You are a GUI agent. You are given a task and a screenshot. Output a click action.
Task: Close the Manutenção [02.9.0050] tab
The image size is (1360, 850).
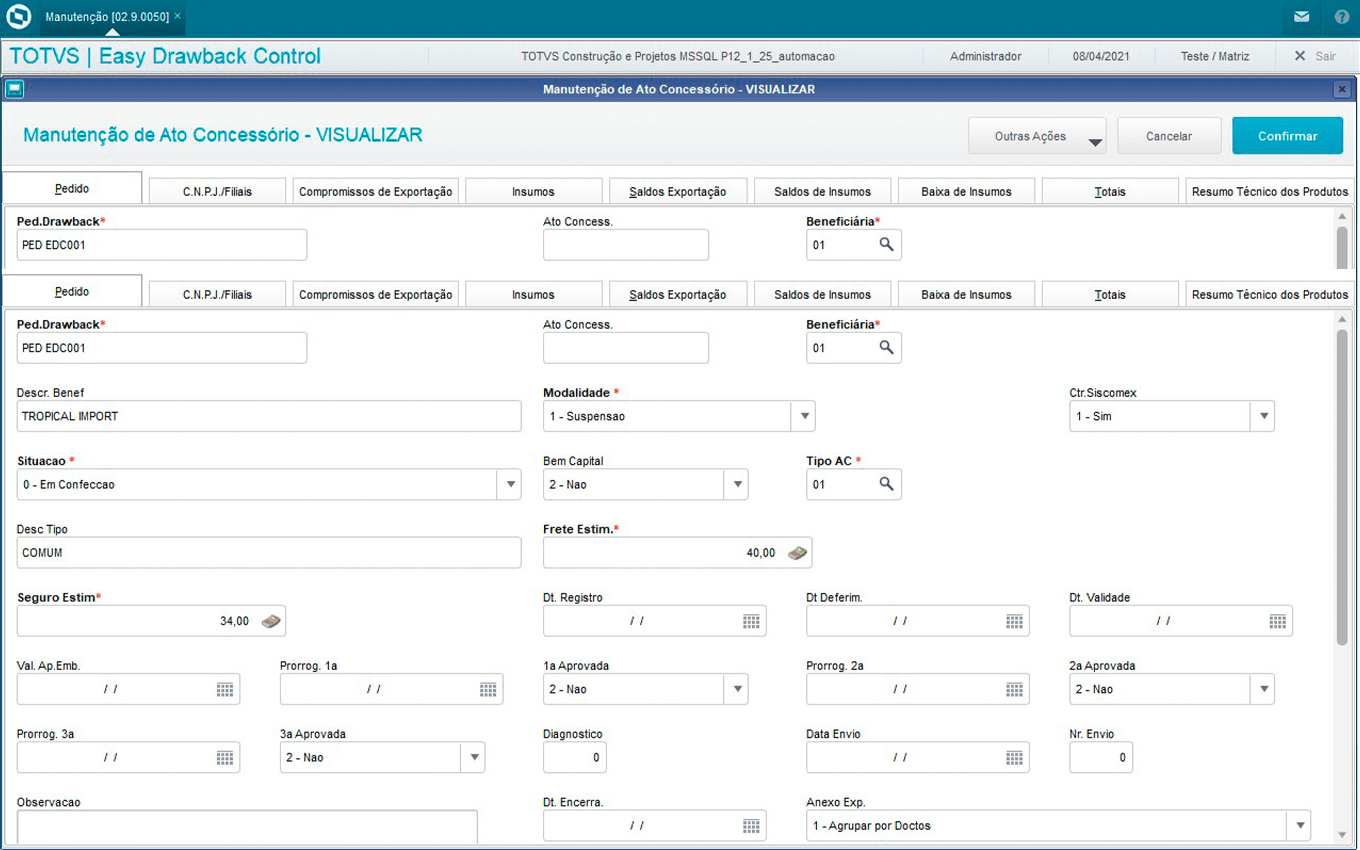(178, 17)
